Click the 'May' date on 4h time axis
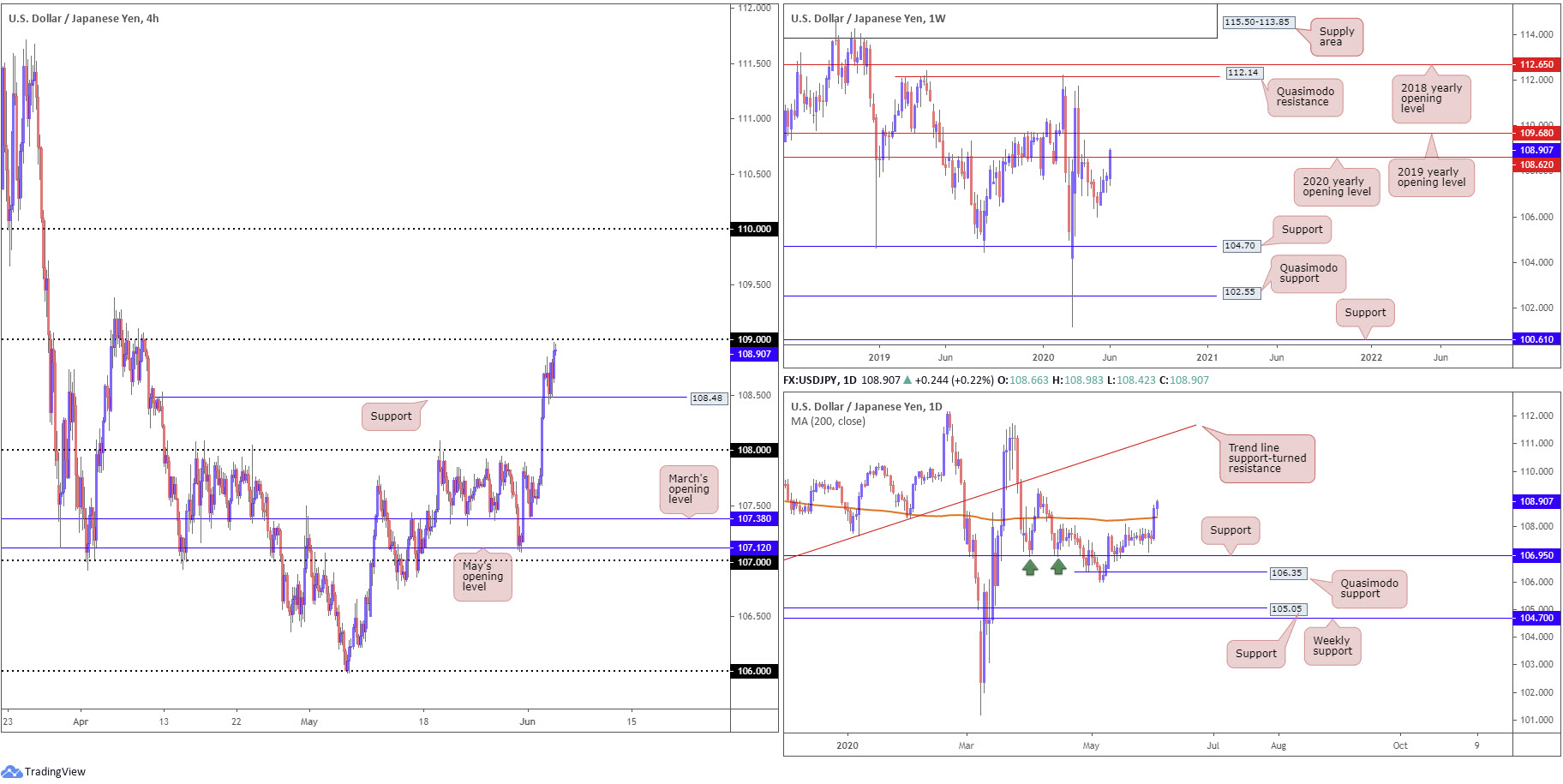The width and height of the screenshot is (1563, 784). (x=309, y=721)
